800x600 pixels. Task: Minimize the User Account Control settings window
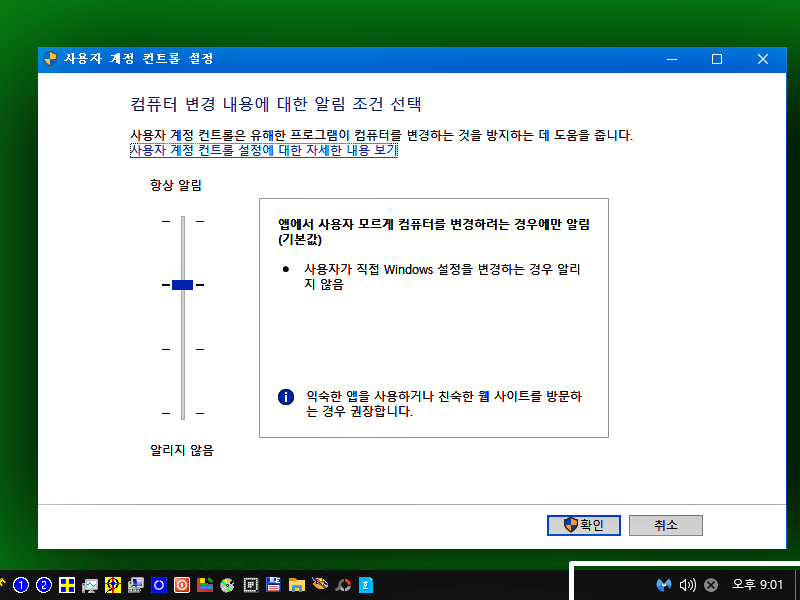672,59
